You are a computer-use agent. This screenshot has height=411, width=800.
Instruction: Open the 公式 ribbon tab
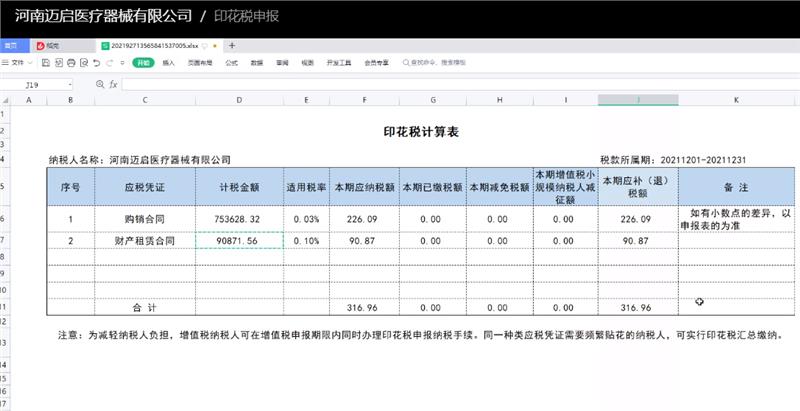coord(231,62)
